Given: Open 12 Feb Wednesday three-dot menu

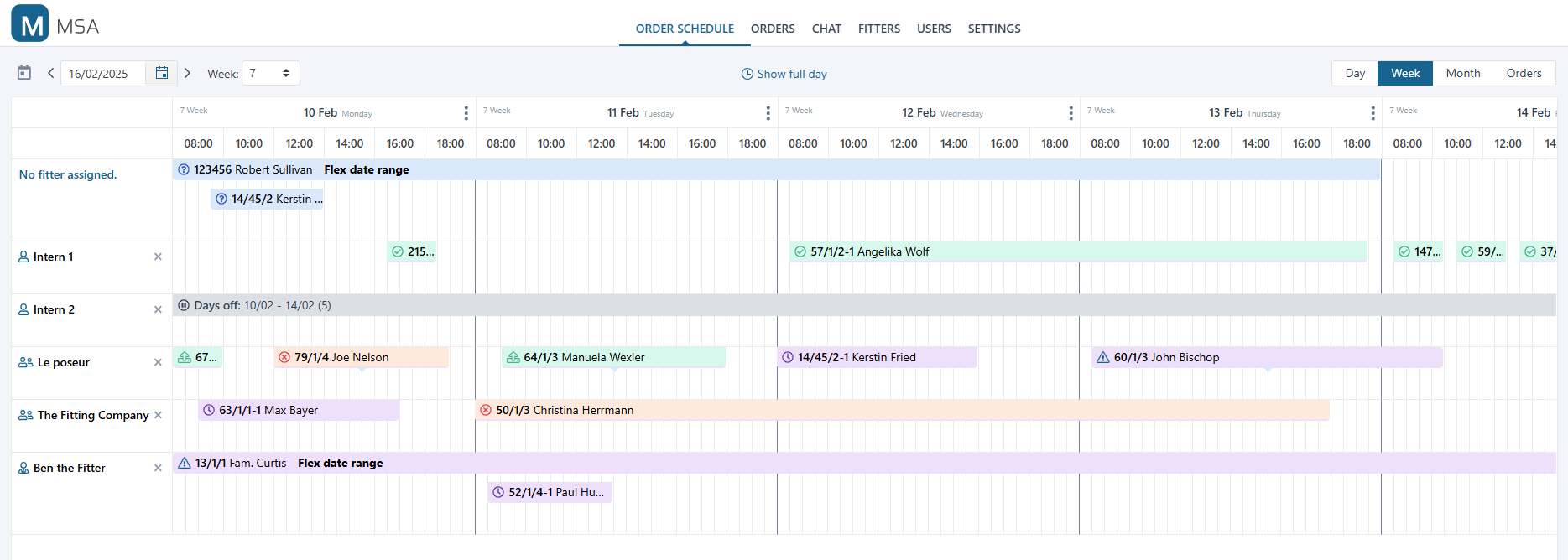Looking at the screenshot, I should coord(1071,113).
